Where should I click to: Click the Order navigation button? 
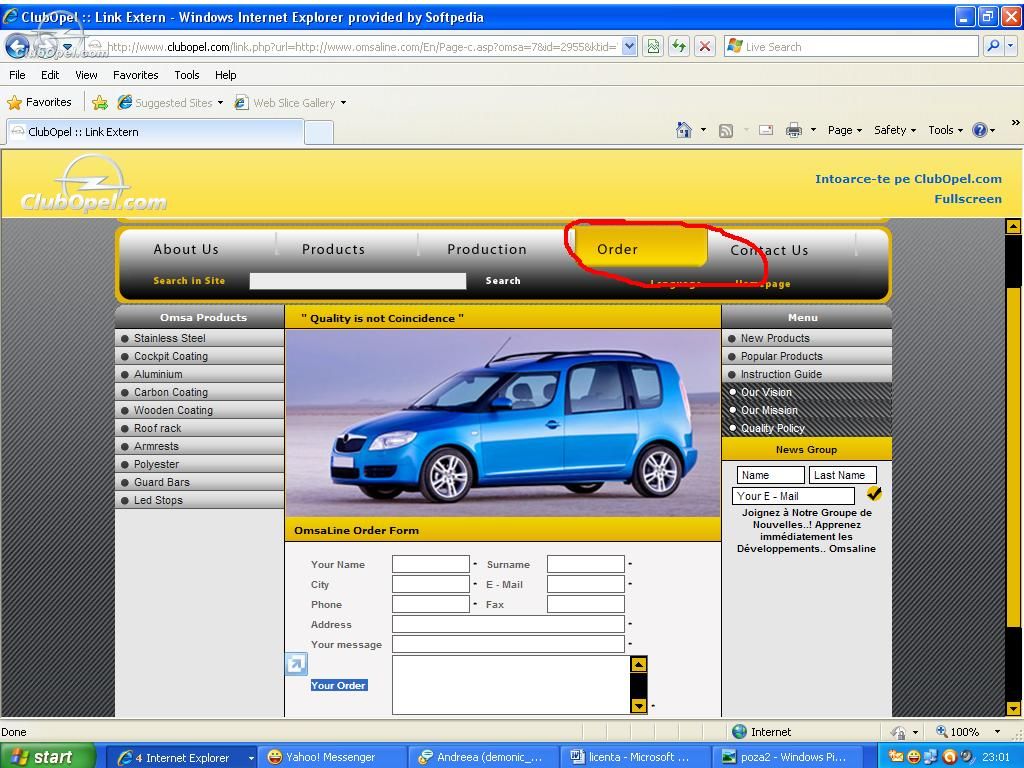[x=639, y=247]
